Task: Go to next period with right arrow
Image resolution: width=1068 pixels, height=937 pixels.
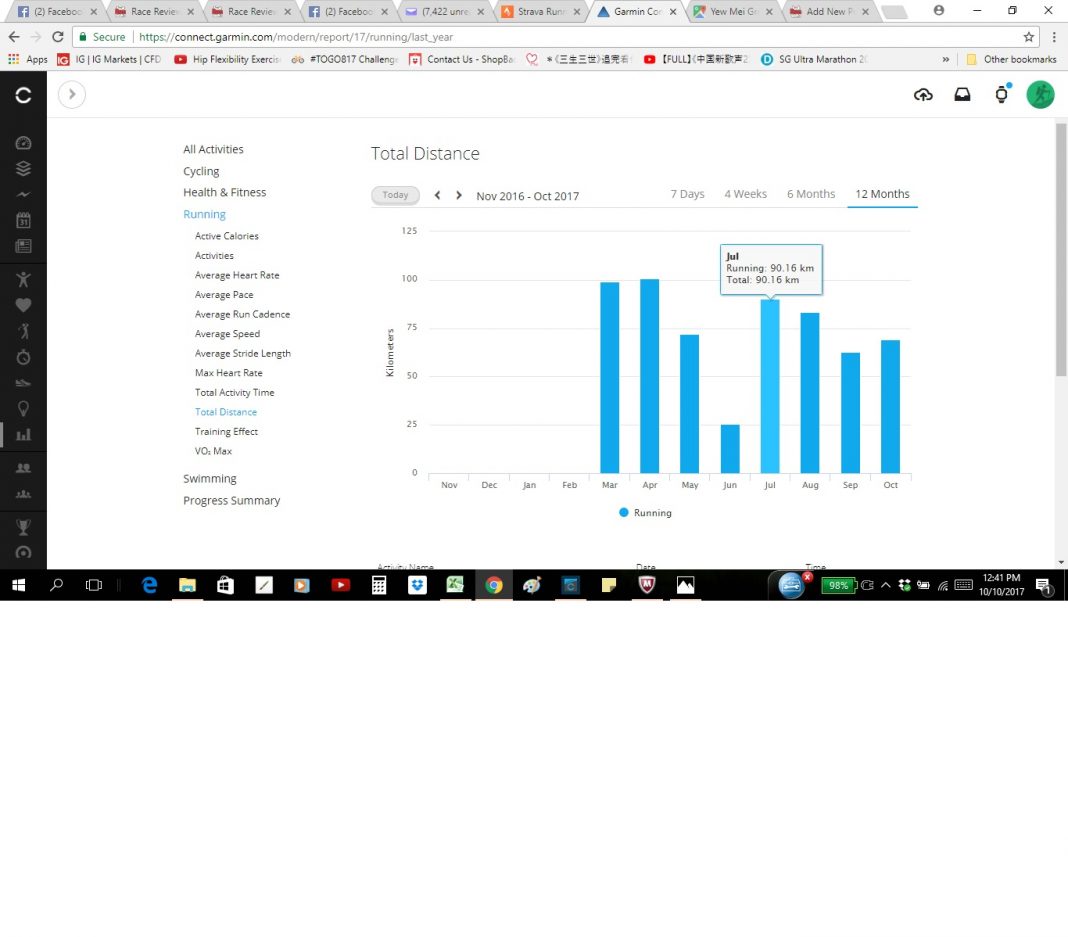Action: 459,195
